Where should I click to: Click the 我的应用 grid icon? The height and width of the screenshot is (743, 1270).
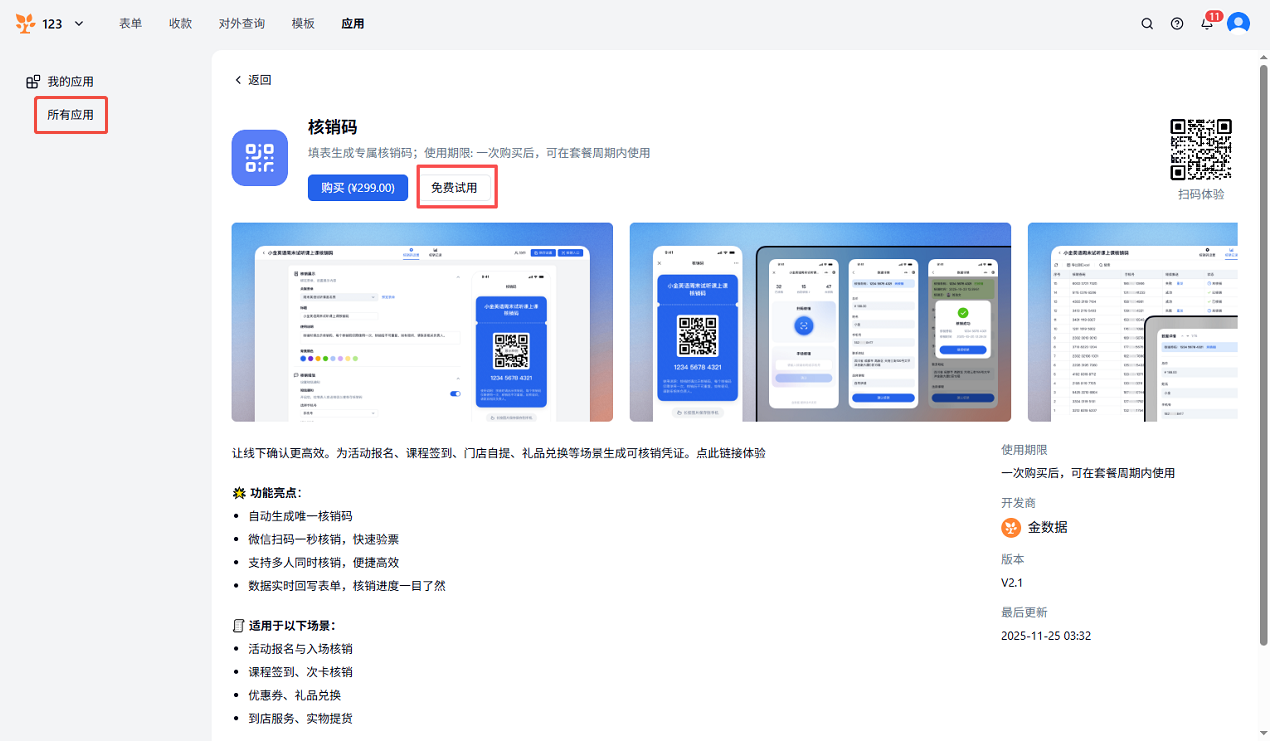click(33, 82)
